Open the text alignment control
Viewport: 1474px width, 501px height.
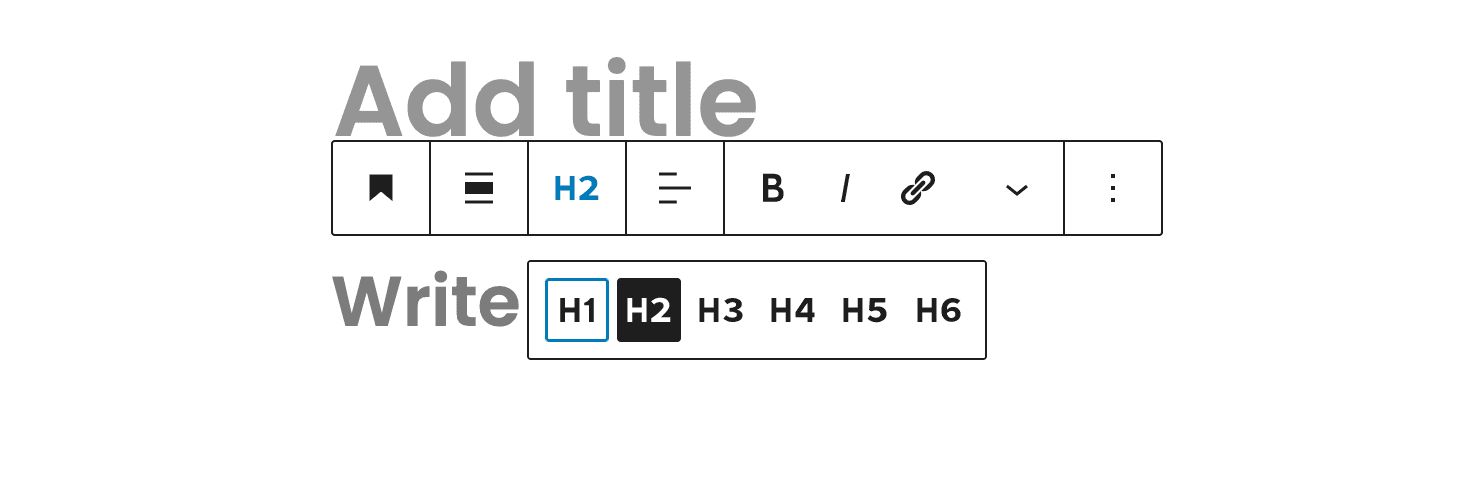click(675, 188)
